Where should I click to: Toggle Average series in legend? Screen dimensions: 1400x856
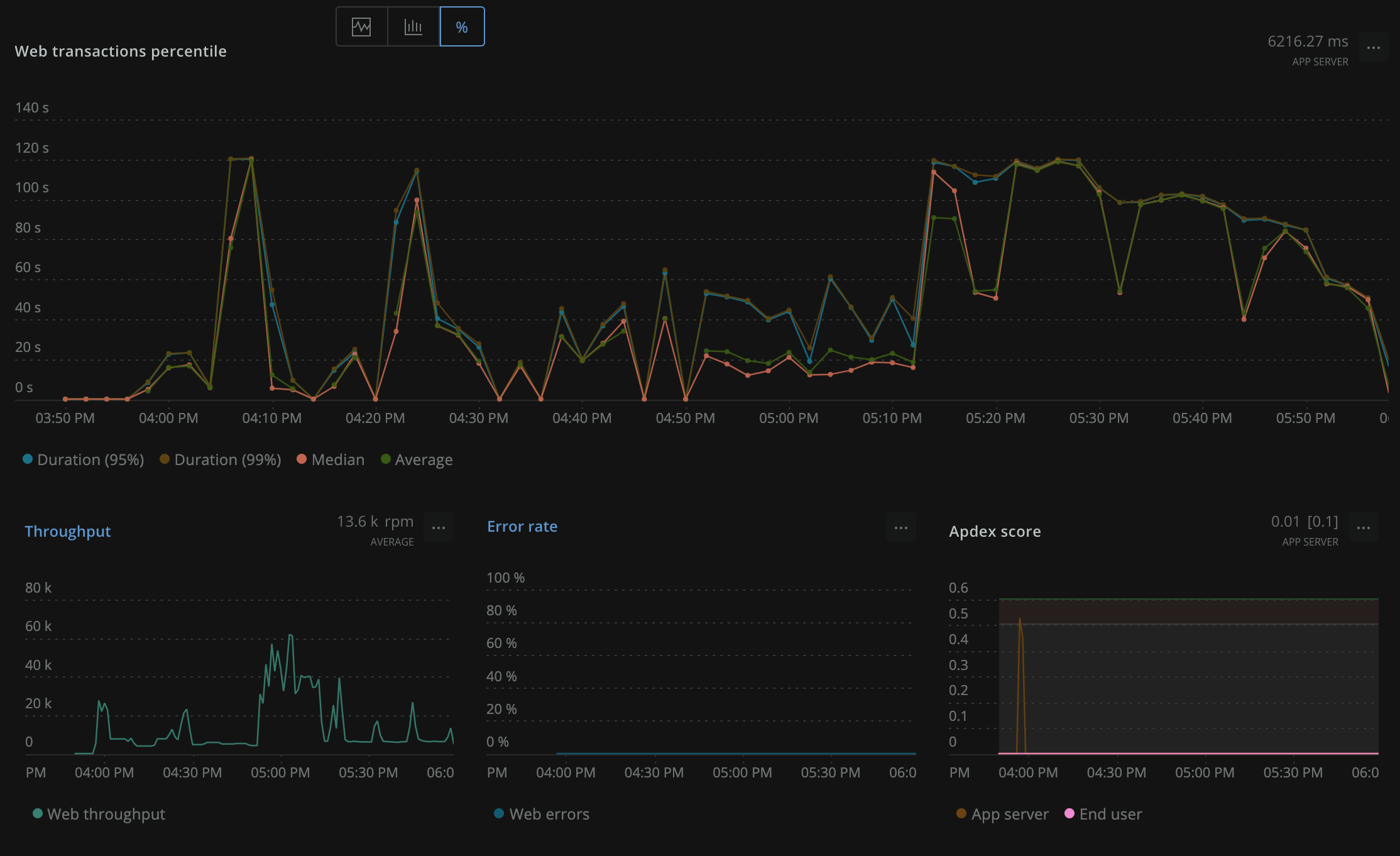coord(417,459)
